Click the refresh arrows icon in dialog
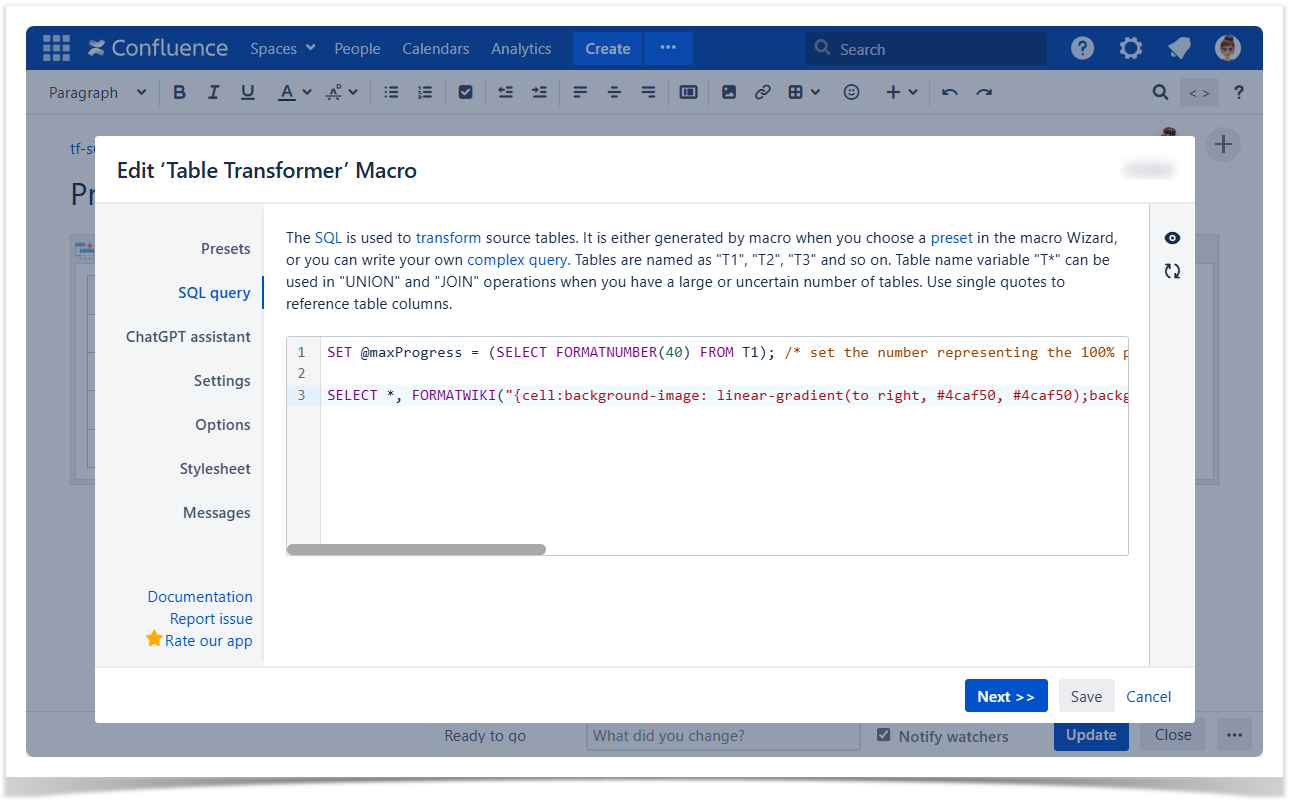 1172,271
